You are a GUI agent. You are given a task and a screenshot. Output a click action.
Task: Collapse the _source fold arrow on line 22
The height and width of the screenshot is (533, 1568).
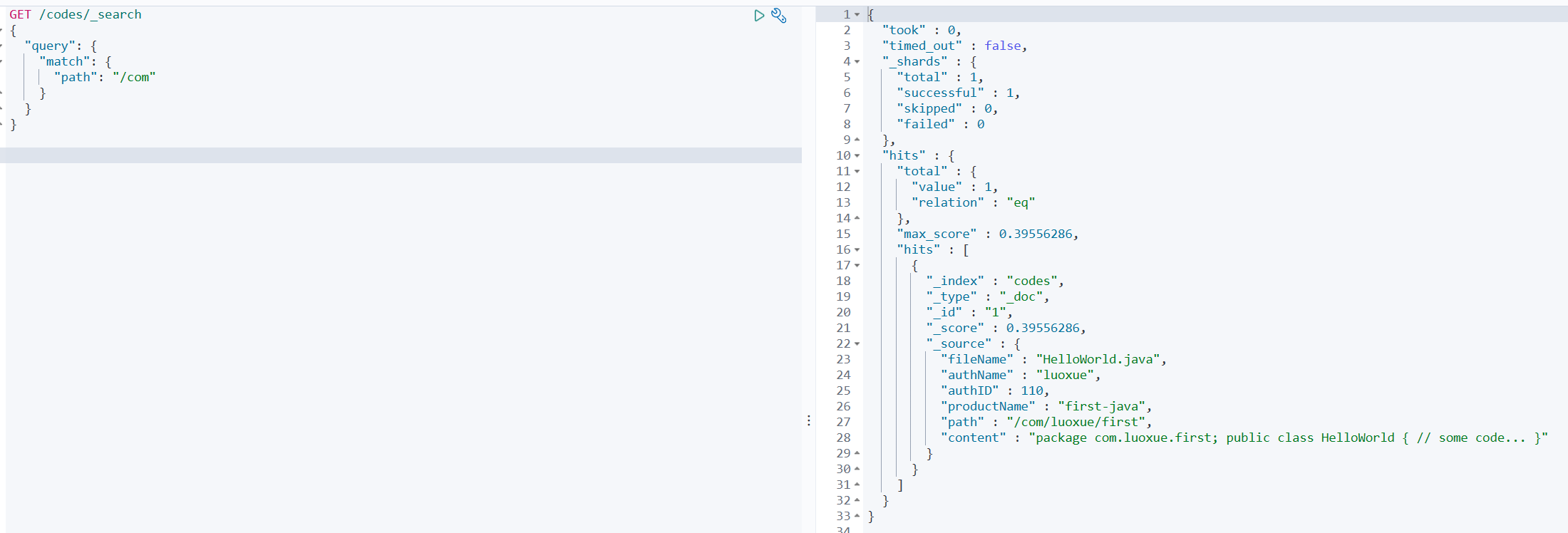857,344
